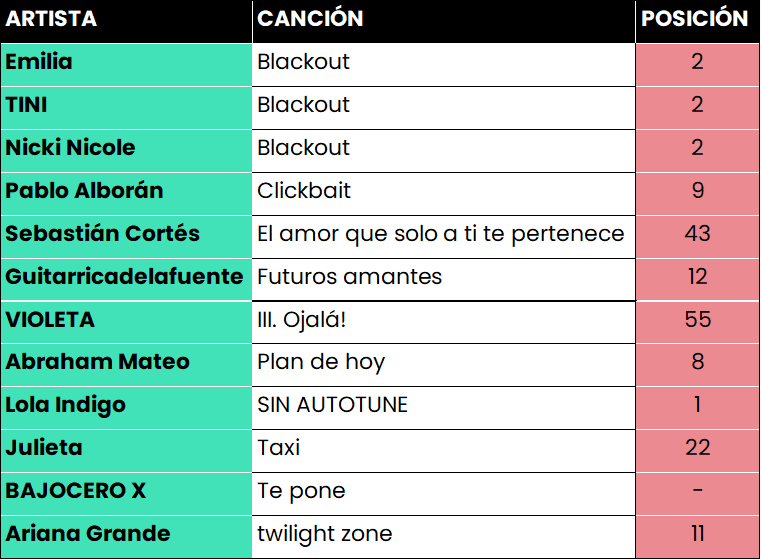Select the Clickbait song cell
This screenshot has width=761, height=560.
tap(444, 194)
